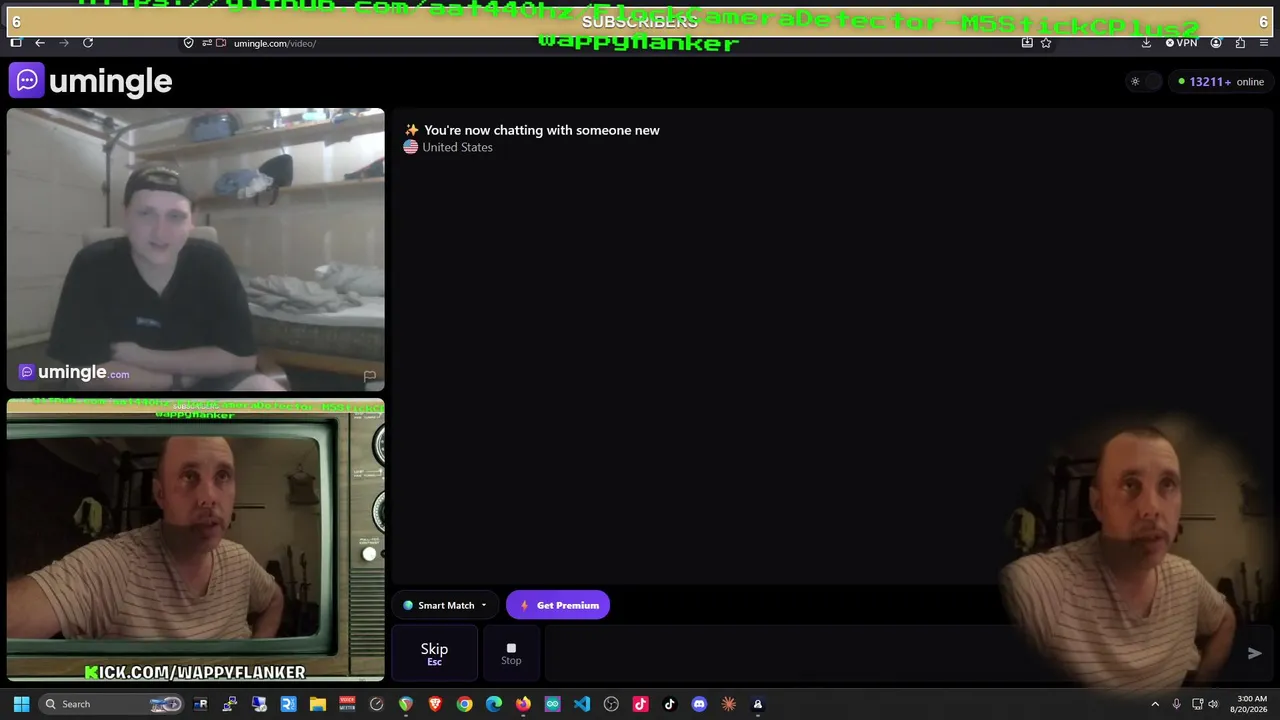The image size is (1280, 720).
Task: Click the browser forward arrow
Action: pyautogui.click(x=64, y=43)
